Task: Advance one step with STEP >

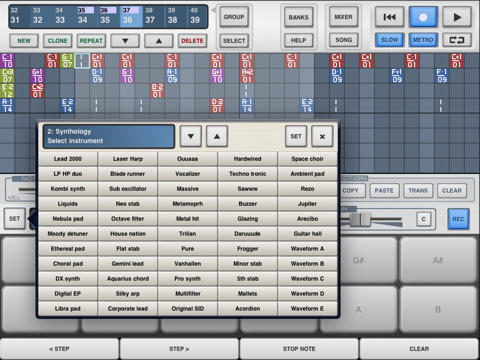Action: pos(179,349)
